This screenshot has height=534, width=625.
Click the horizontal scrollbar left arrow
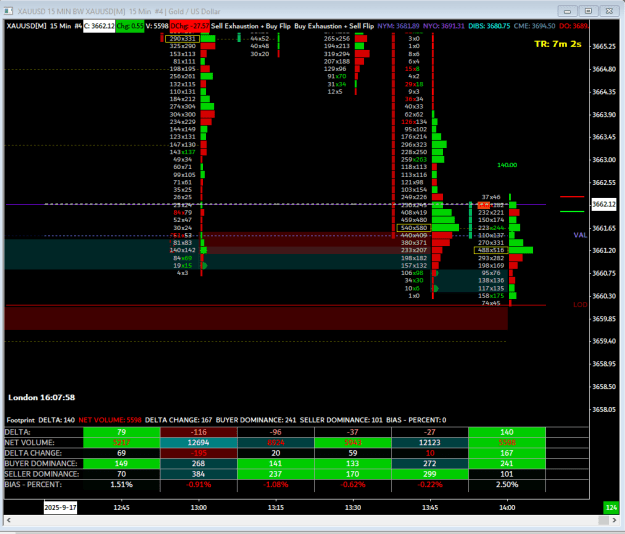click(8, 520)
